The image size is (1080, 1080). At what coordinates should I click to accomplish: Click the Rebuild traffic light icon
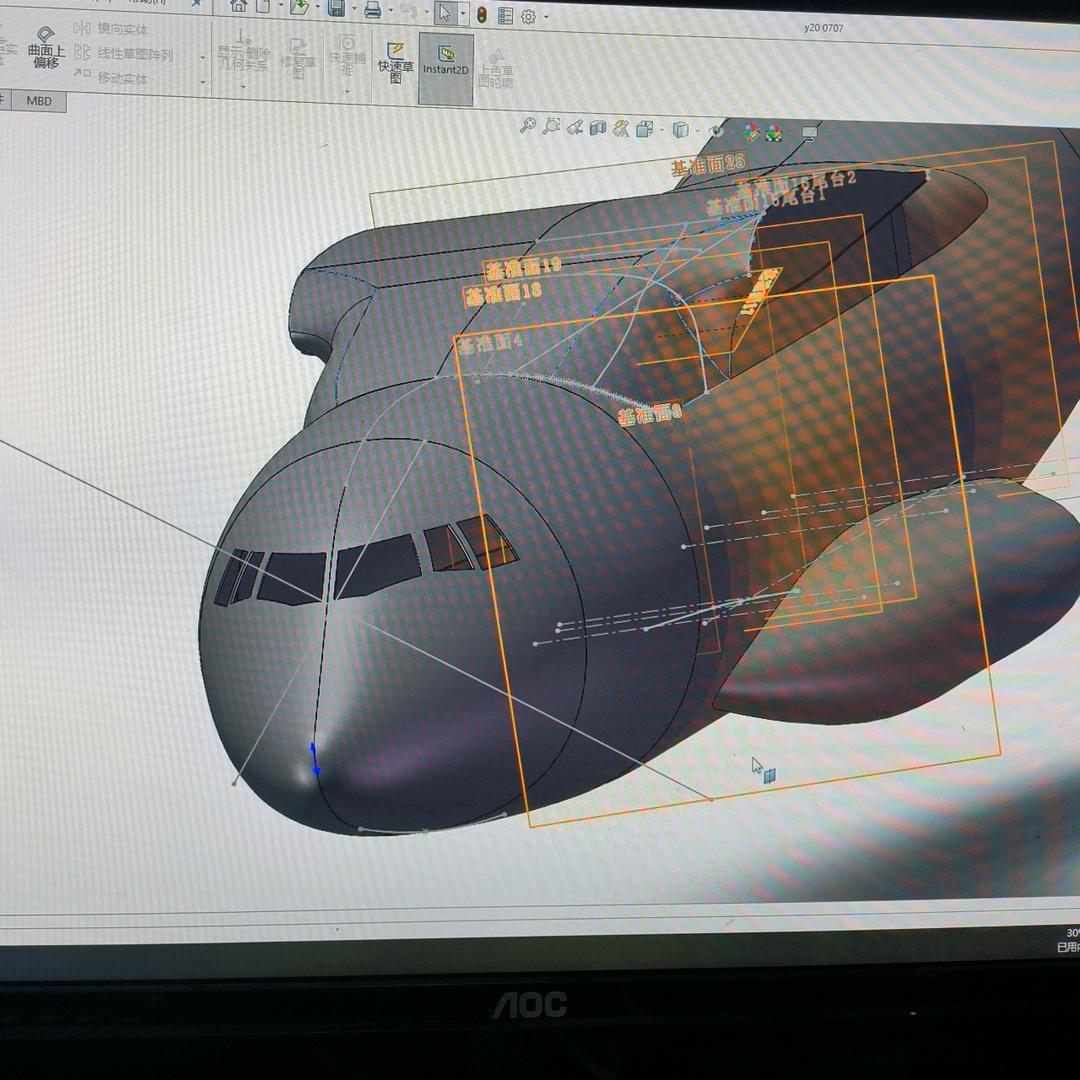tap(481, 15)
